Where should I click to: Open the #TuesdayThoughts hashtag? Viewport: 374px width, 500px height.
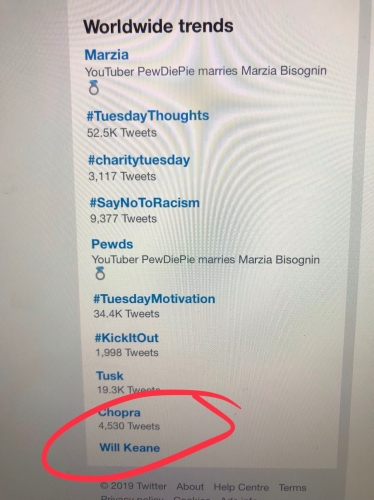[x=148, y=116]
